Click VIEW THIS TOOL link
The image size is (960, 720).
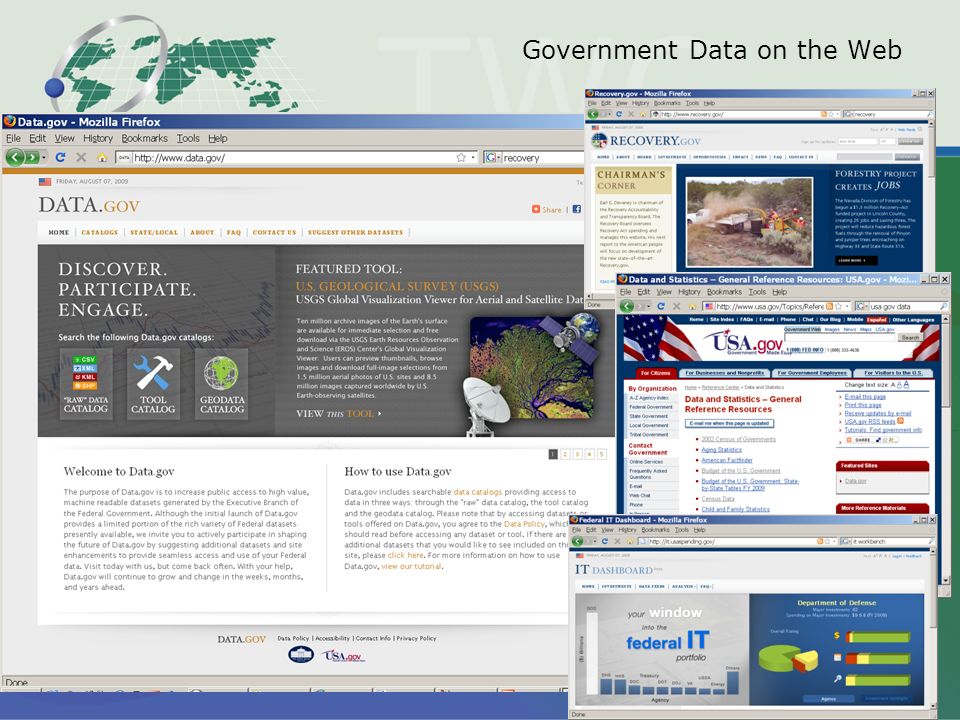point(339,414)
